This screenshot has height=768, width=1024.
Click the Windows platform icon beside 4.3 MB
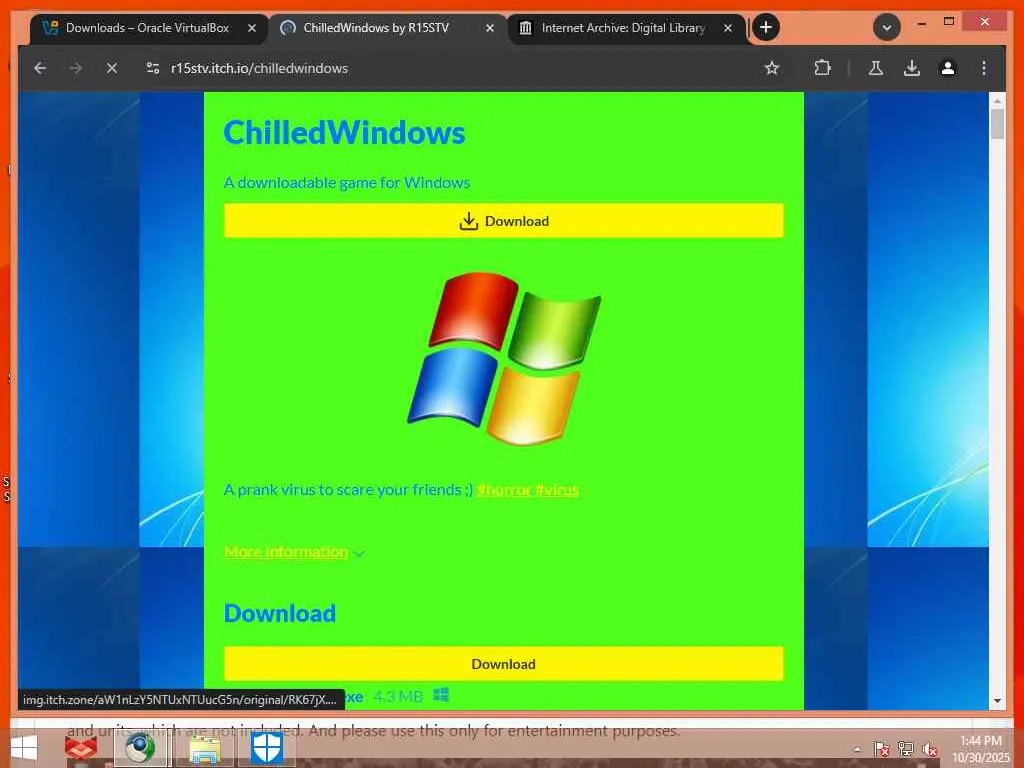tap(441, 696)
